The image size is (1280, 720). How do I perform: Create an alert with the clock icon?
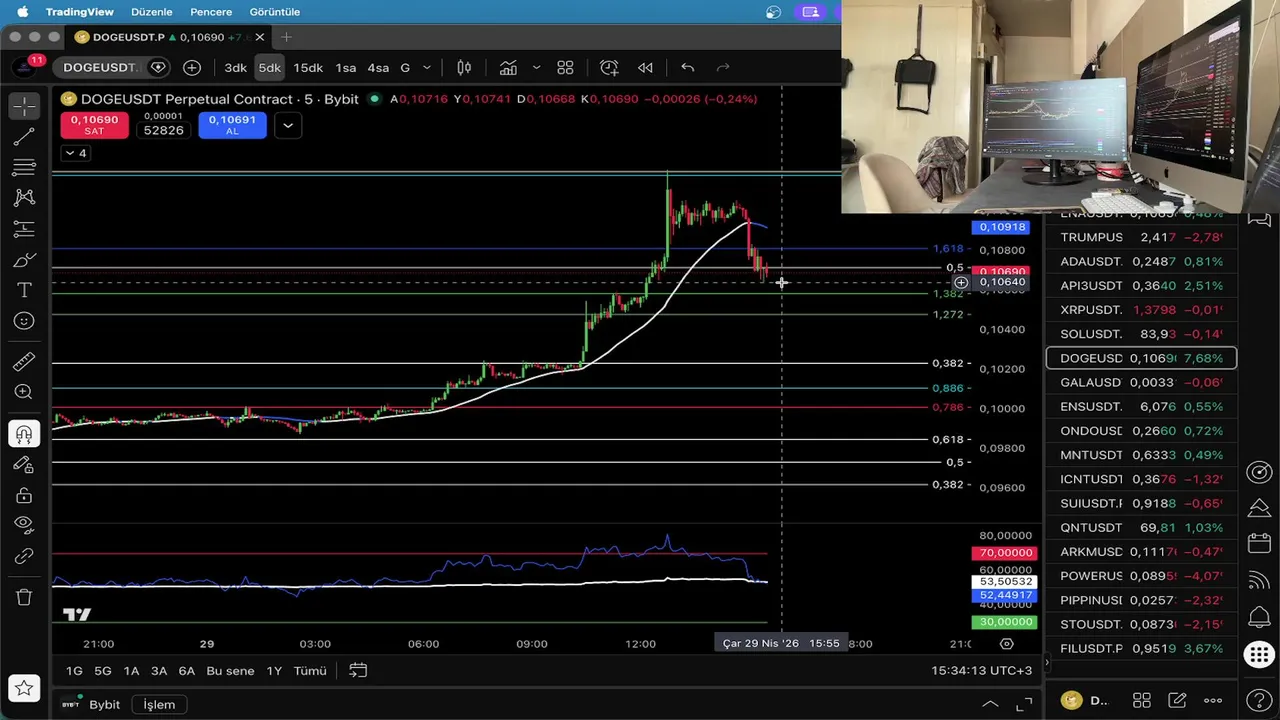[609, 68]
